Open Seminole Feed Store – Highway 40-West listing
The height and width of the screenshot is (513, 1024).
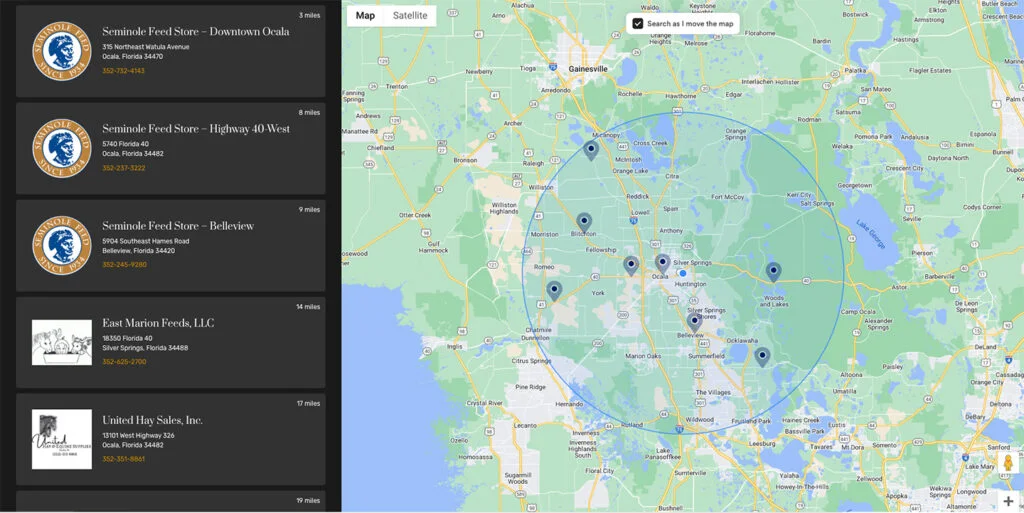(x=170, y=148)
